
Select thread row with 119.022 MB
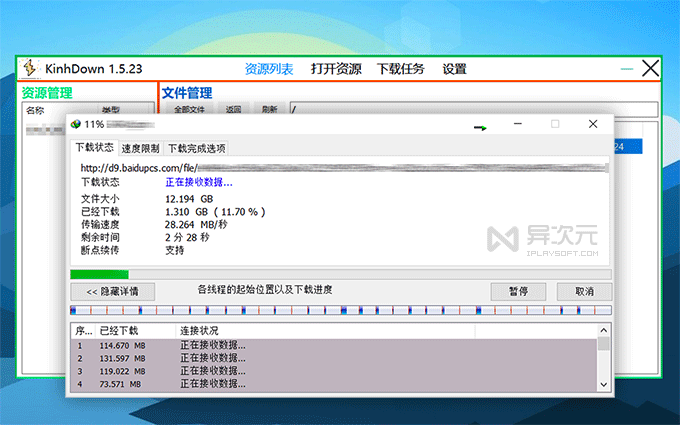334,371
